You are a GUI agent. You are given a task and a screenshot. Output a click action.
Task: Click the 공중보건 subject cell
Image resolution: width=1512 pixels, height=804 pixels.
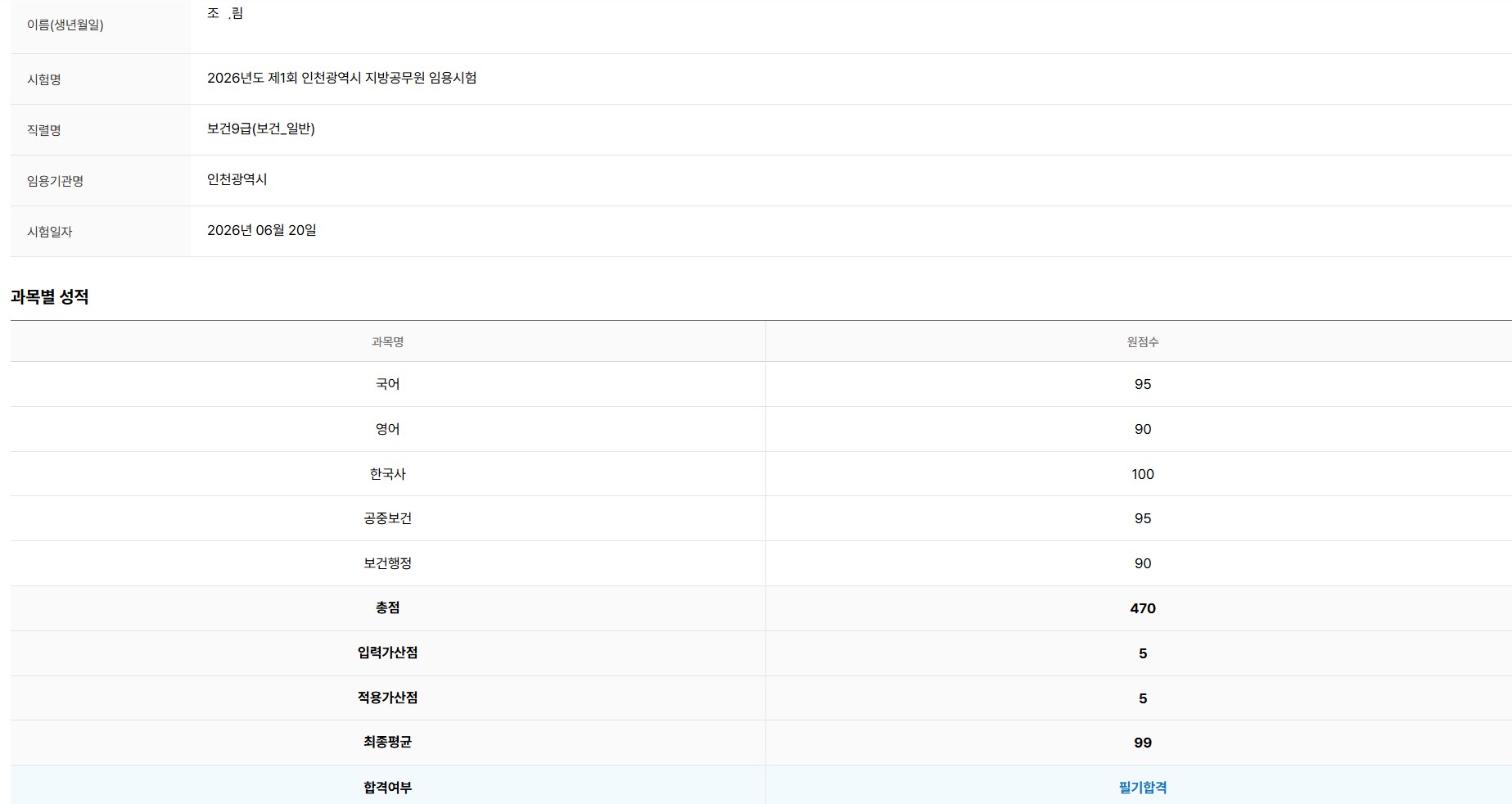click(387, 518)
